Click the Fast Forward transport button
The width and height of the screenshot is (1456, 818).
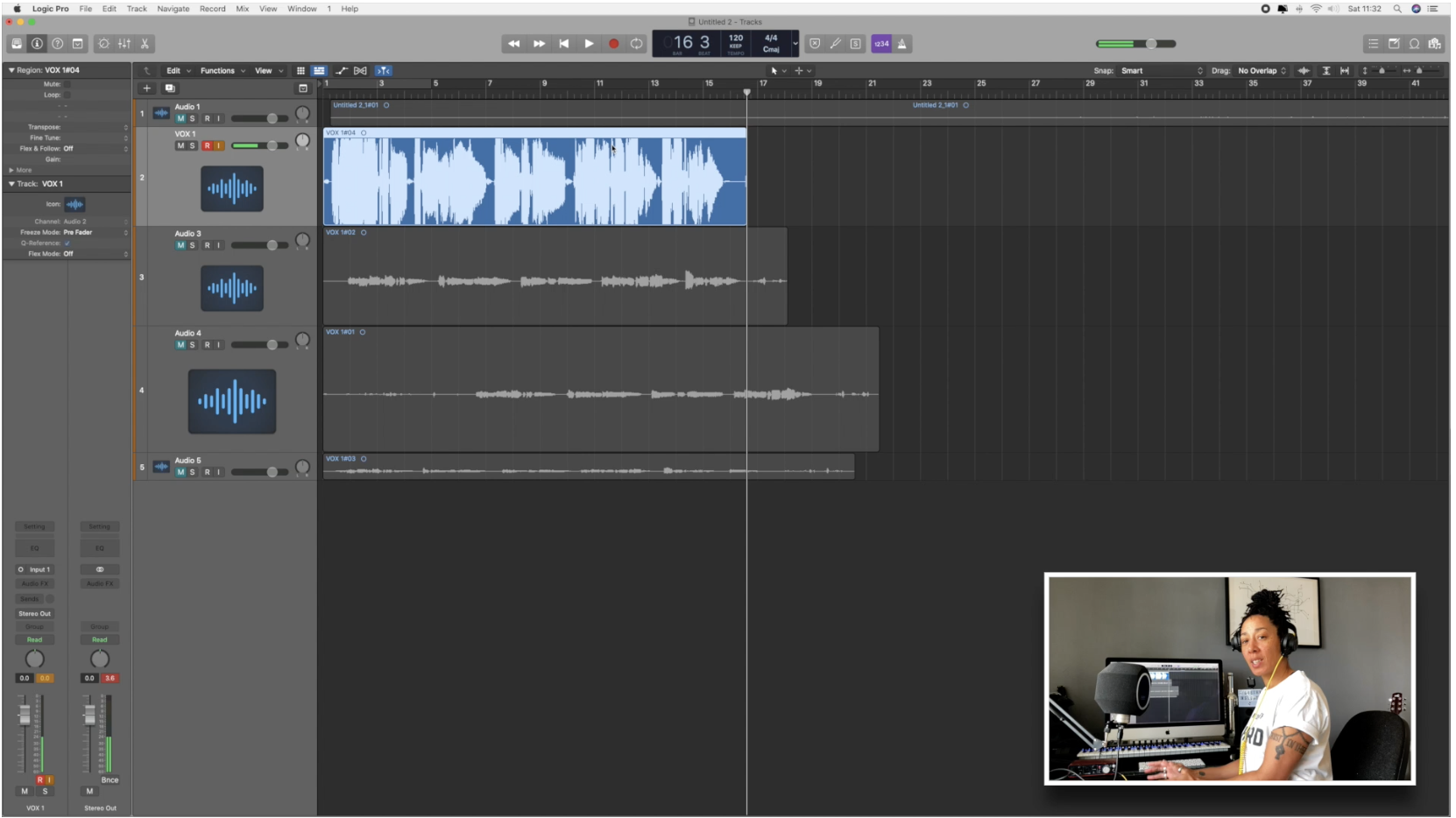point(539,44)
